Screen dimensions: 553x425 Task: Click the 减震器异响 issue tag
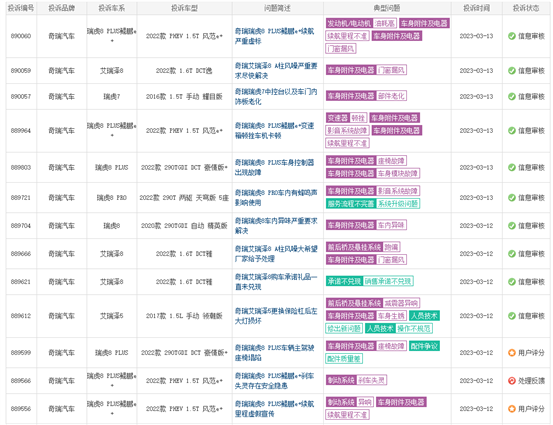click(401, 303)
